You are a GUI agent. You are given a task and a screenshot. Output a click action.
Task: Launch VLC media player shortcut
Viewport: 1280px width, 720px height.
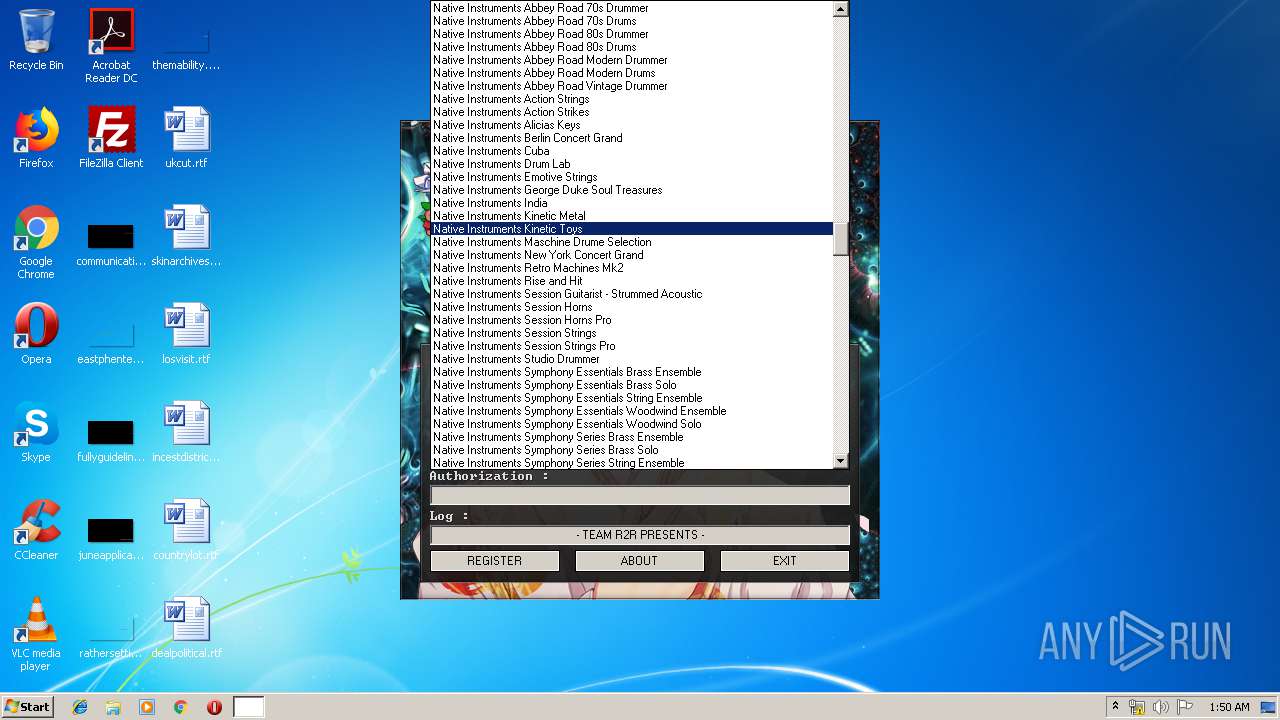36,634
